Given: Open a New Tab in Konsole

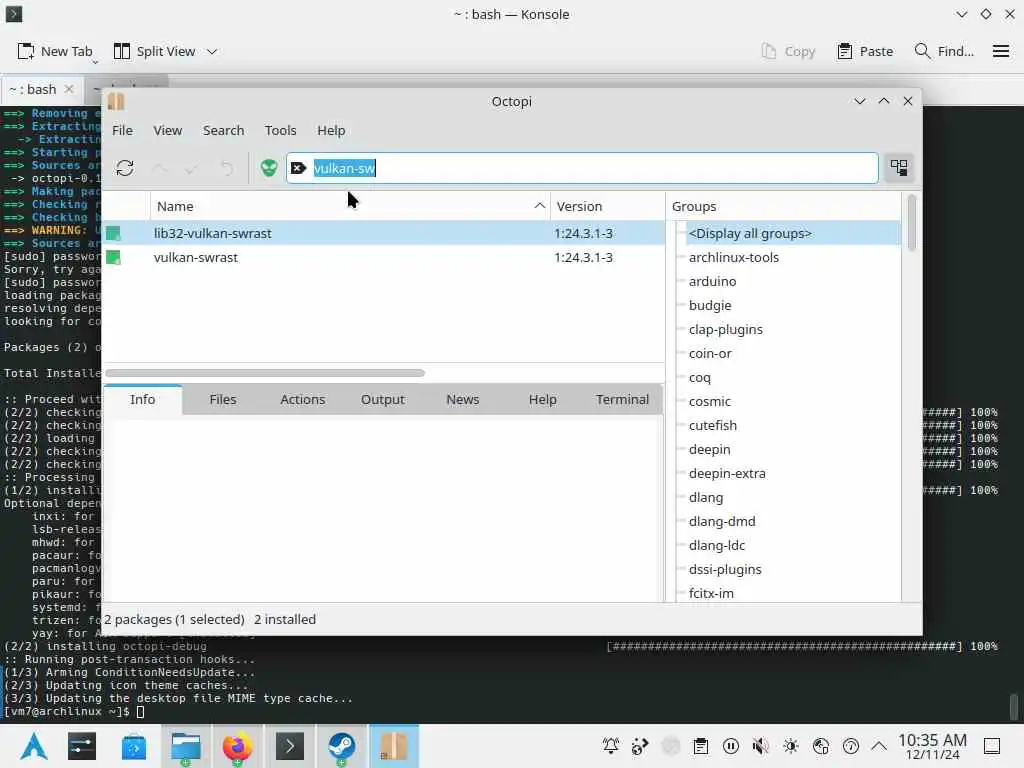Looking at the screenshot, I should [x=55, y=51].
